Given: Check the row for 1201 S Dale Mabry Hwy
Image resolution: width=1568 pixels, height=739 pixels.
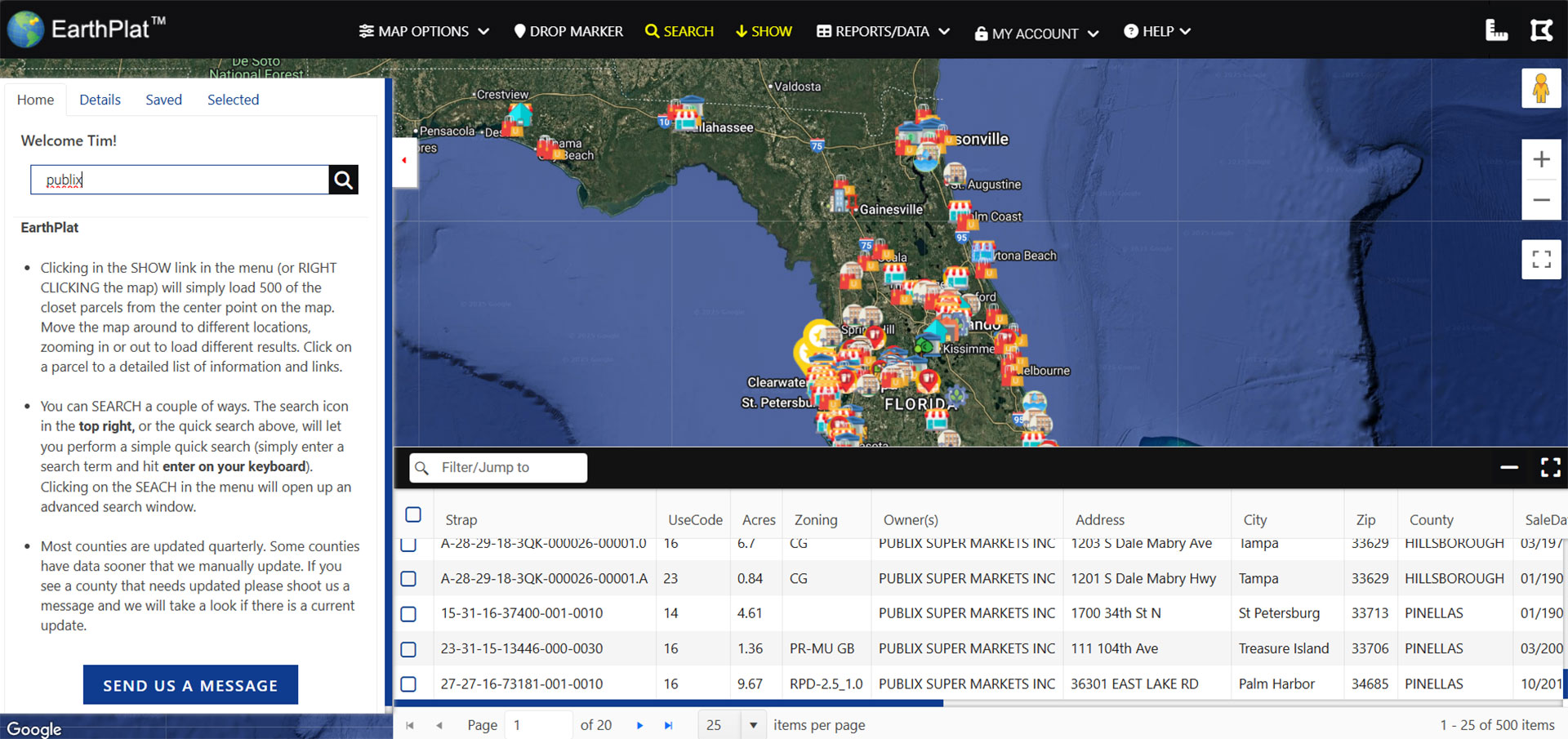Looking at the screenshot, I should (408, 579).
